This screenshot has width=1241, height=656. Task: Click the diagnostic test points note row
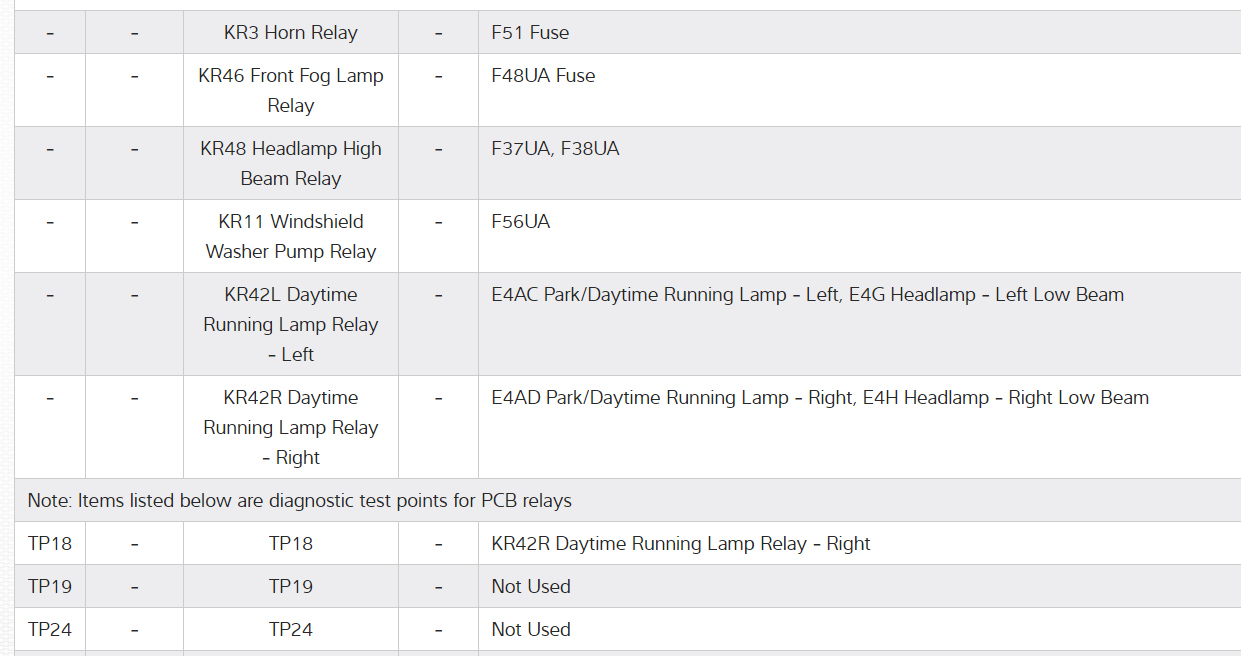(300, 500)
